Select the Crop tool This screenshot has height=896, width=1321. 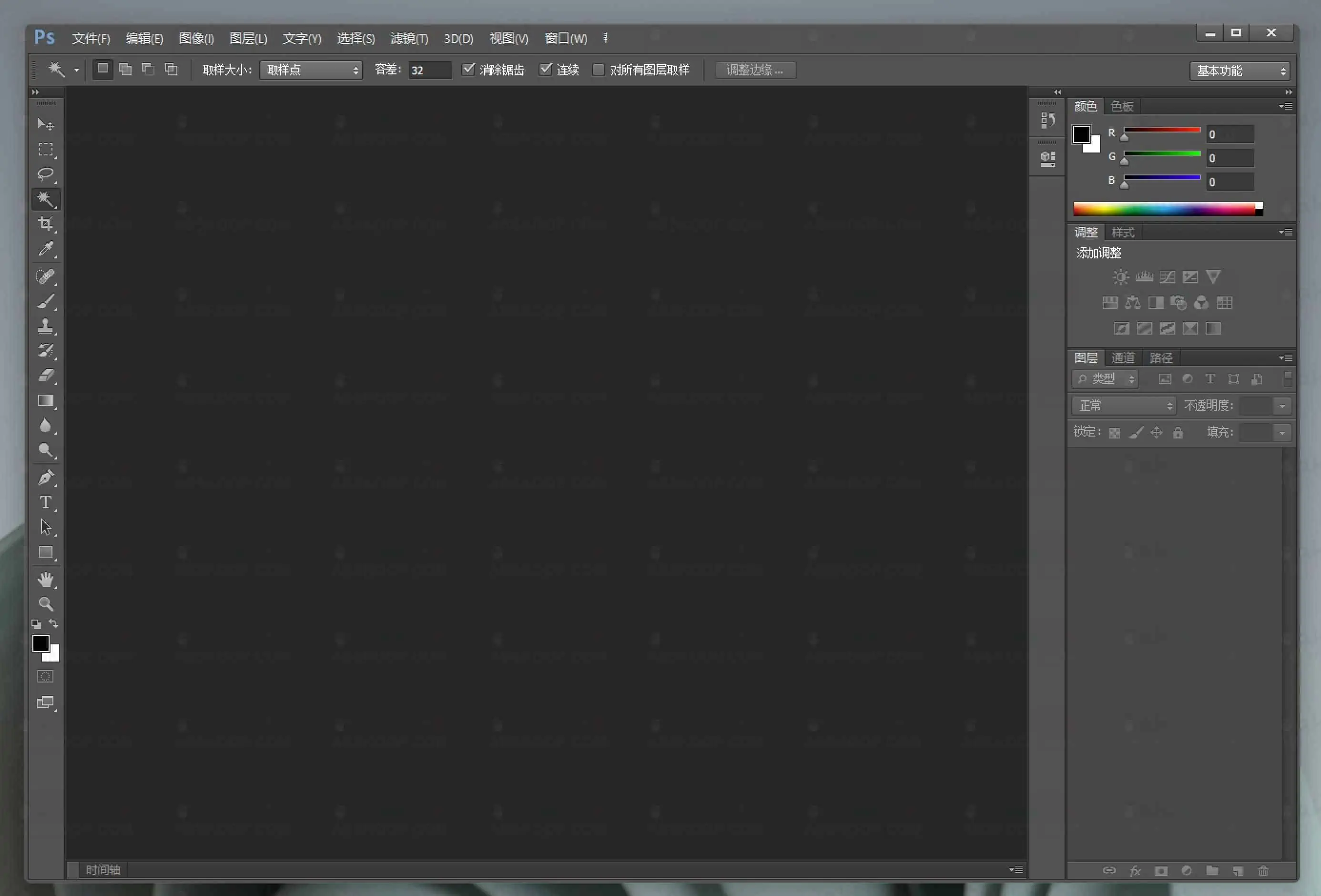[x=45, y=224]
